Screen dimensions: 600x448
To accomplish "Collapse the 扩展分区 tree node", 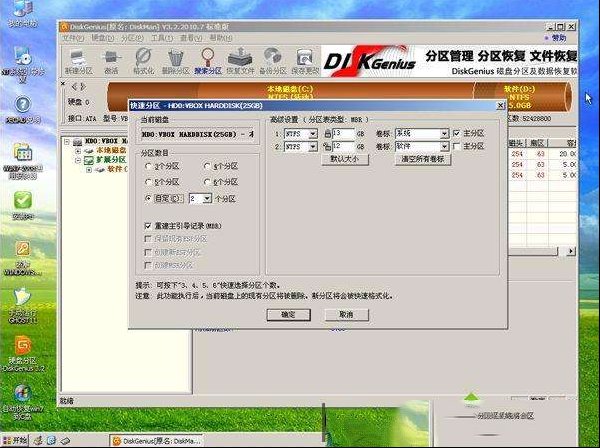I will (x=78, y=160).
